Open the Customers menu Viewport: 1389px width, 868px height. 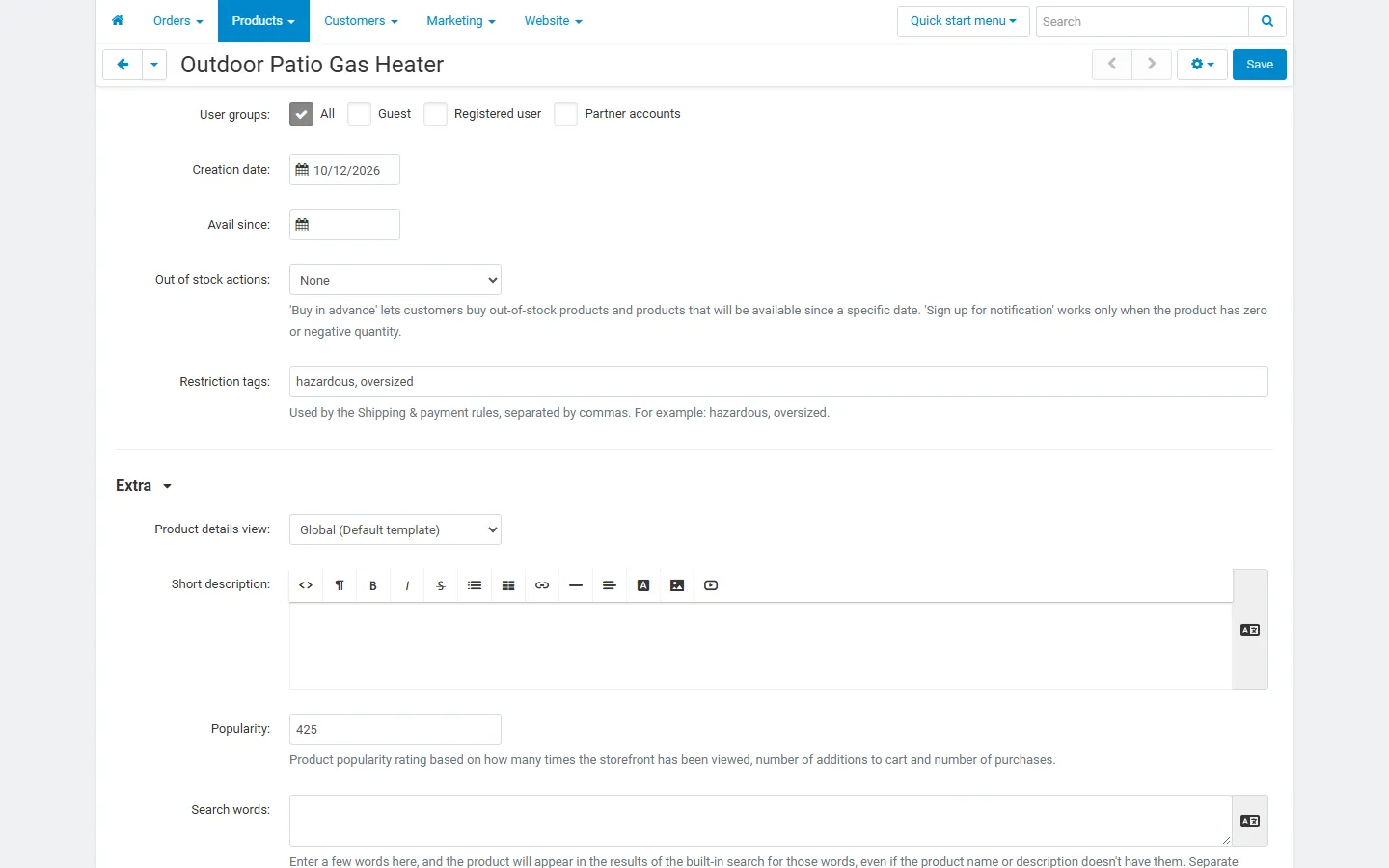click(x=361, y=21)
